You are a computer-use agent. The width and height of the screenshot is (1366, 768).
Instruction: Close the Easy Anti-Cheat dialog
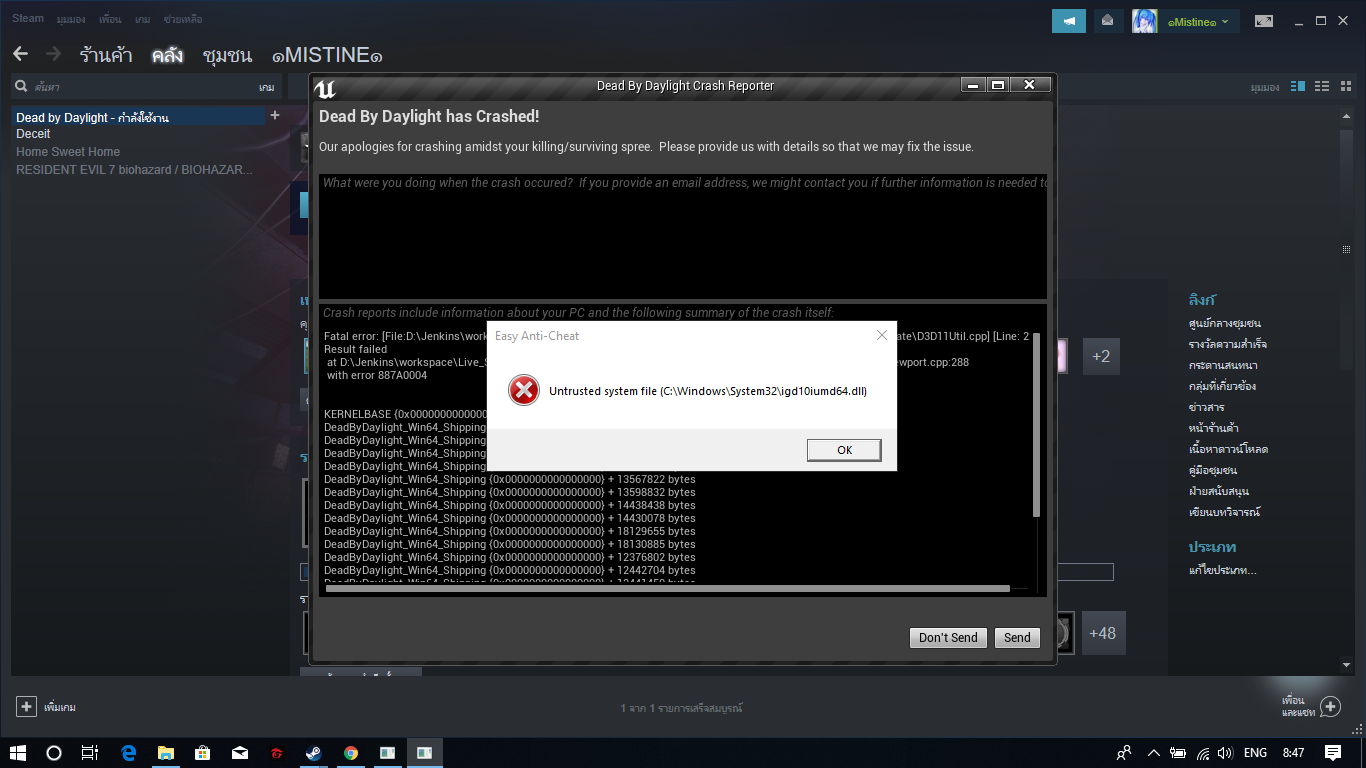(881, 336)
